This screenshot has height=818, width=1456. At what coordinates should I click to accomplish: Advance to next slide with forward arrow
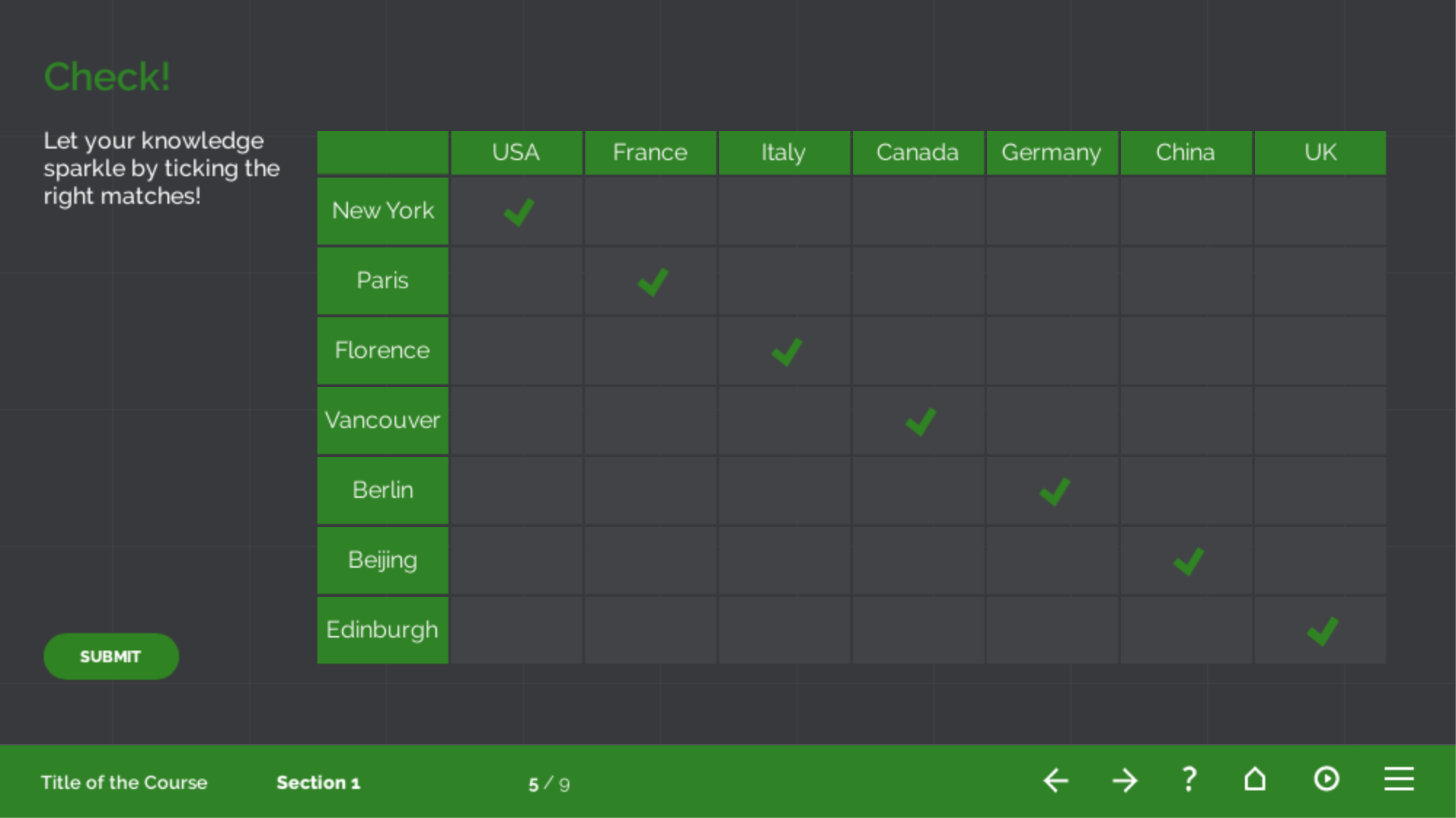coord(1125,781)
